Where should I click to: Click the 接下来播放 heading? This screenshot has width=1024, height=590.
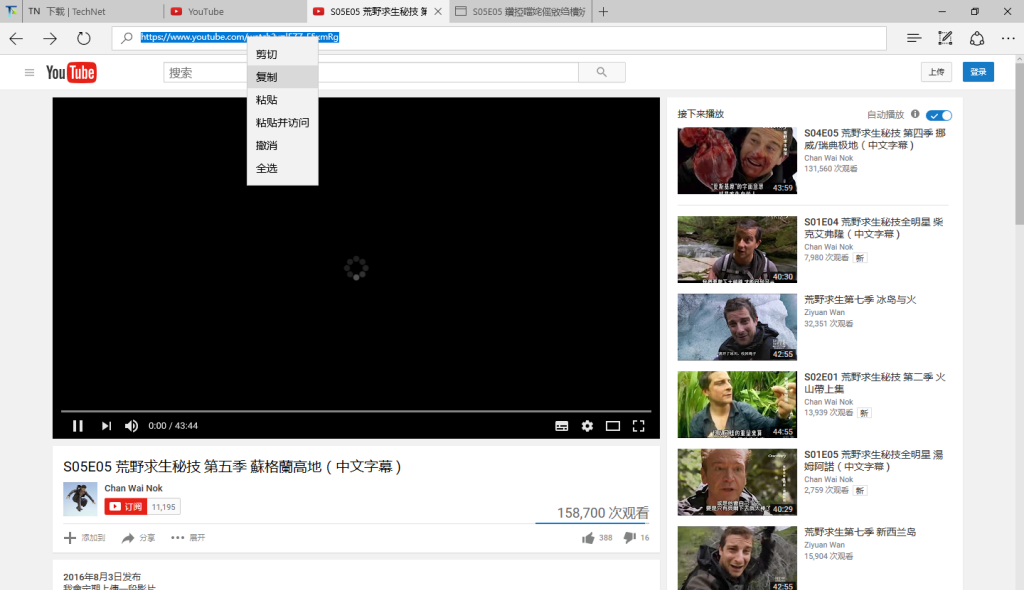701,114
